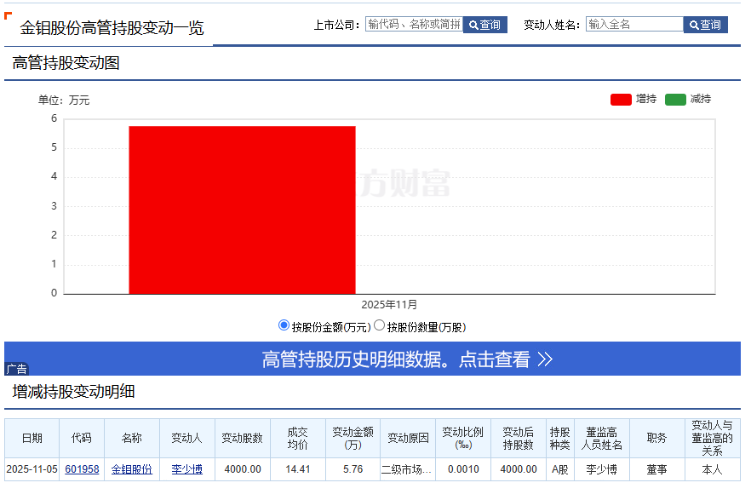Viewport: 751px width, 500px height.
Task: Click the 高管持股变动图 section heading
Action: pos(66,63)
